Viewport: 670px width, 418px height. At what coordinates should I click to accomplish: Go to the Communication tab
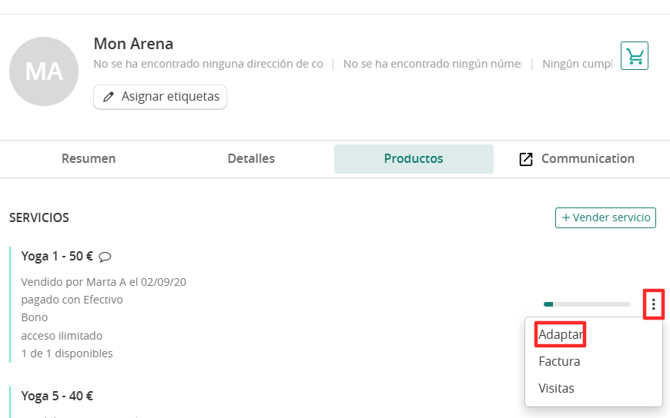tap(577, 159)
